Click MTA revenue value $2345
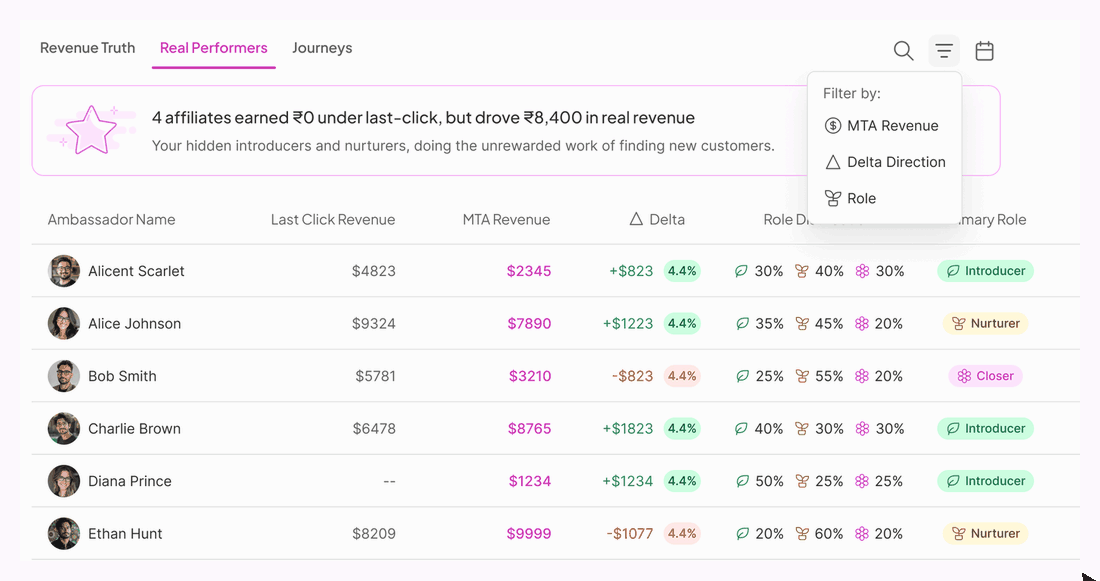The image size is (1100, 581). tap(529, 271)
